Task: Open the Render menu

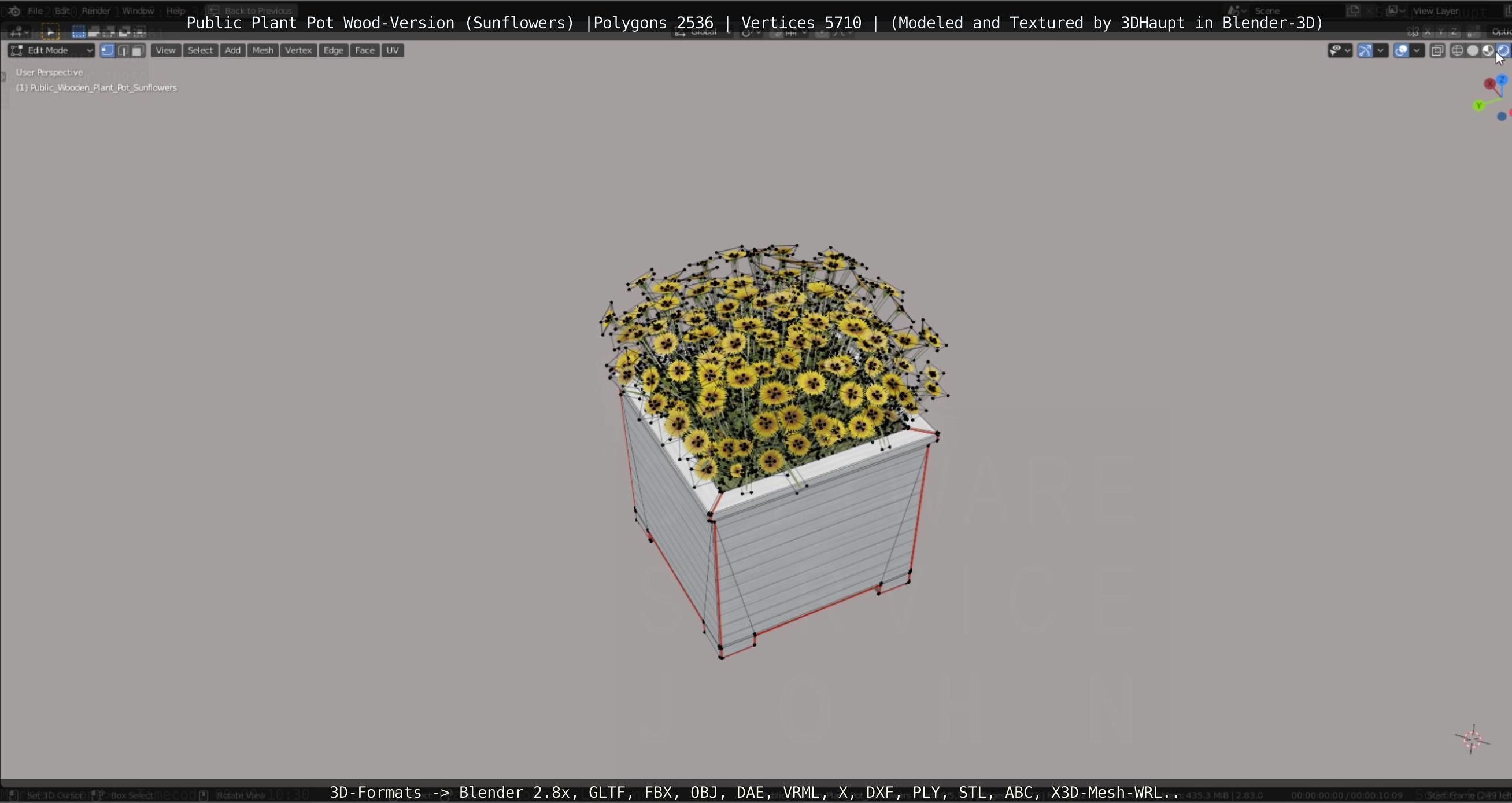Action: tap(95, 10)
